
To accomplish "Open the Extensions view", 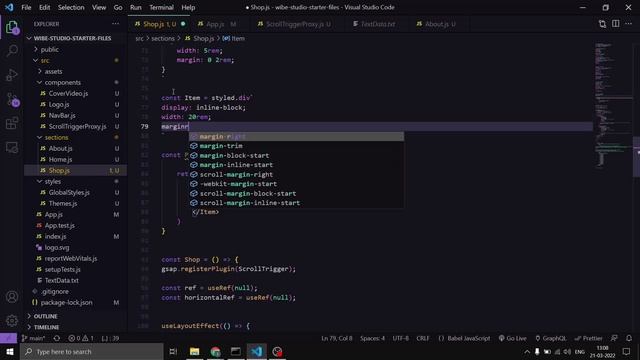I will coord(12,123).
